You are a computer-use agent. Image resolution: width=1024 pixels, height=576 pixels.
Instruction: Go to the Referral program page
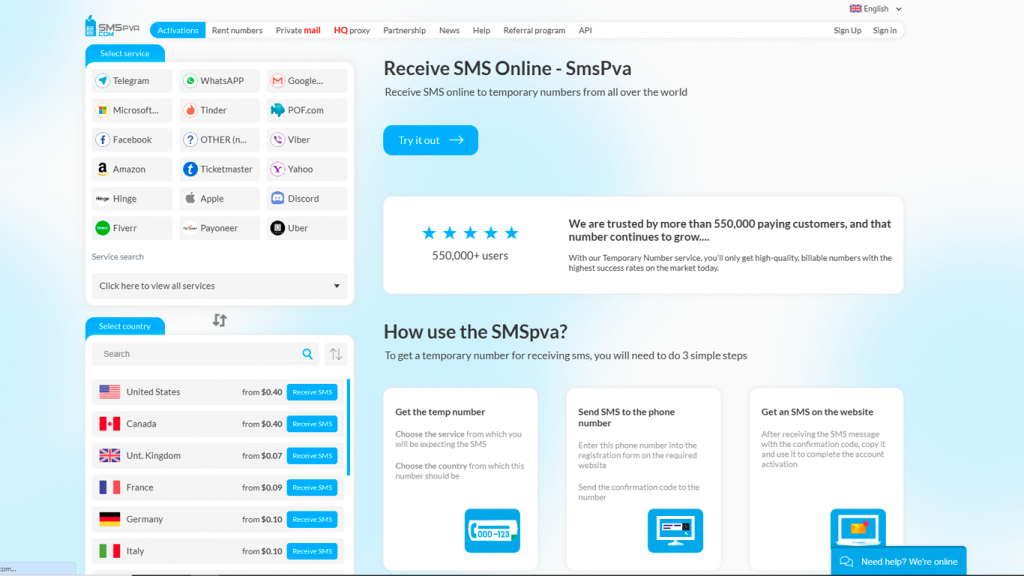click(534, 30)
